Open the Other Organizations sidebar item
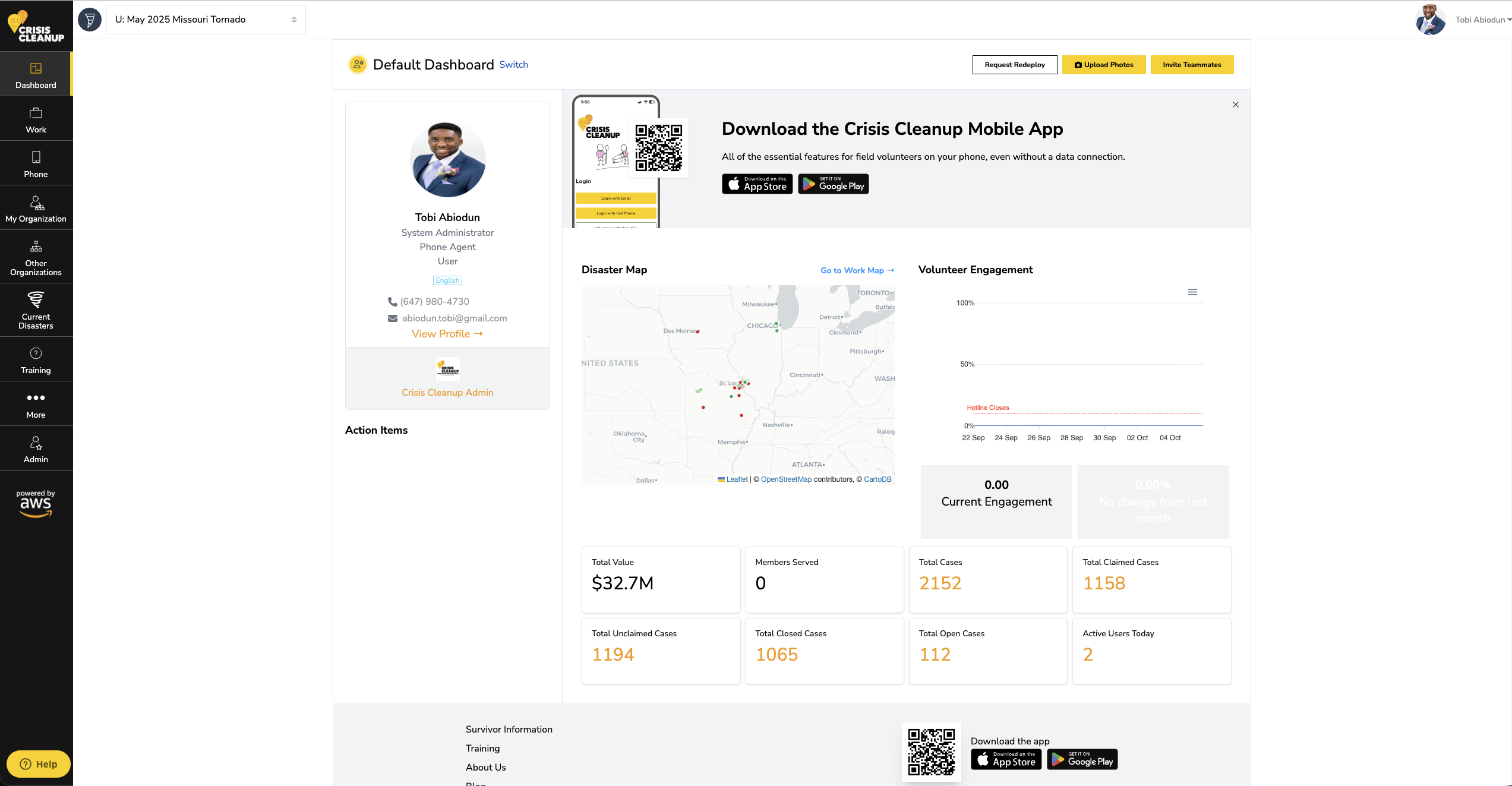Image resolution: width=1512 pixels, height=786 pixels. click(36, 257)
